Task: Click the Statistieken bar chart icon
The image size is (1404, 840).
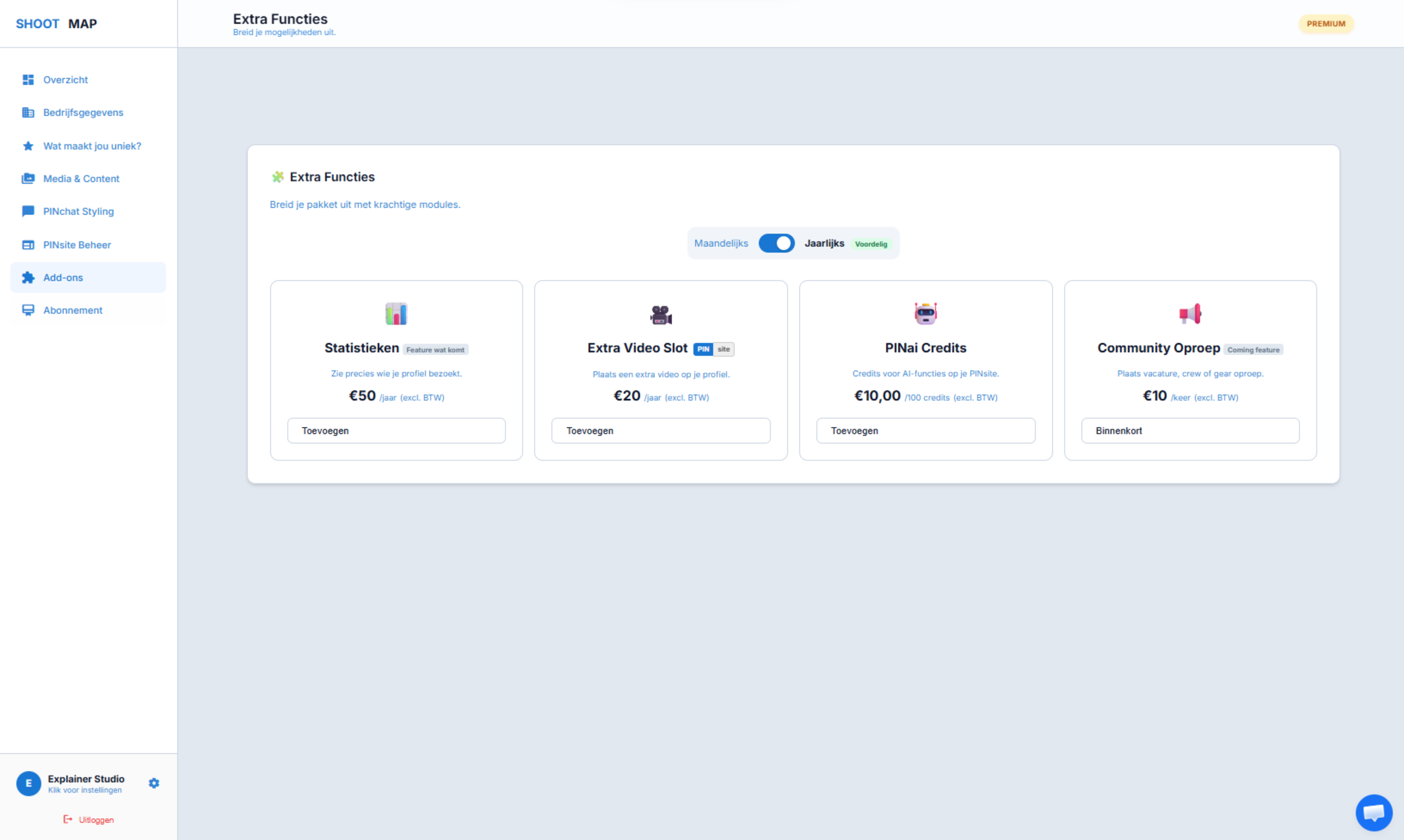Action: [396, 314]
